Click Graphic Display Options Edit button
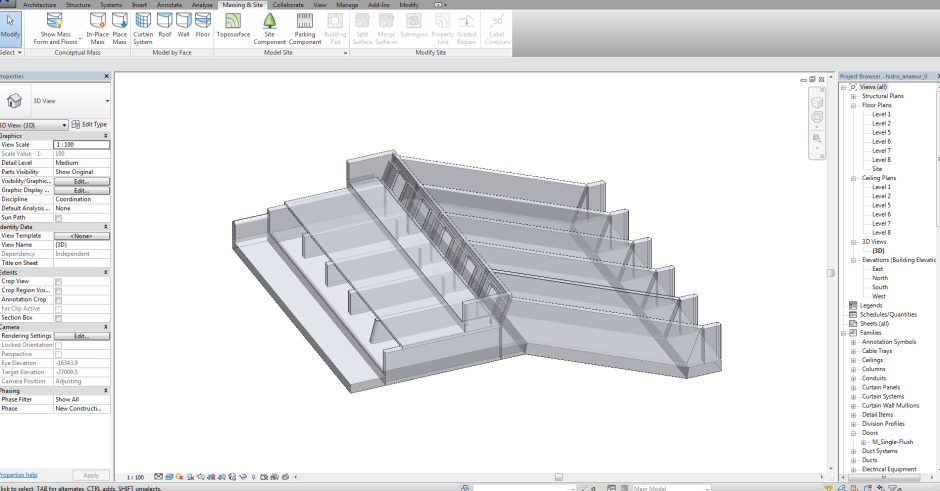The height and width of the screenshot is (491, 940). pyautogui.click(x=82, y=190)
